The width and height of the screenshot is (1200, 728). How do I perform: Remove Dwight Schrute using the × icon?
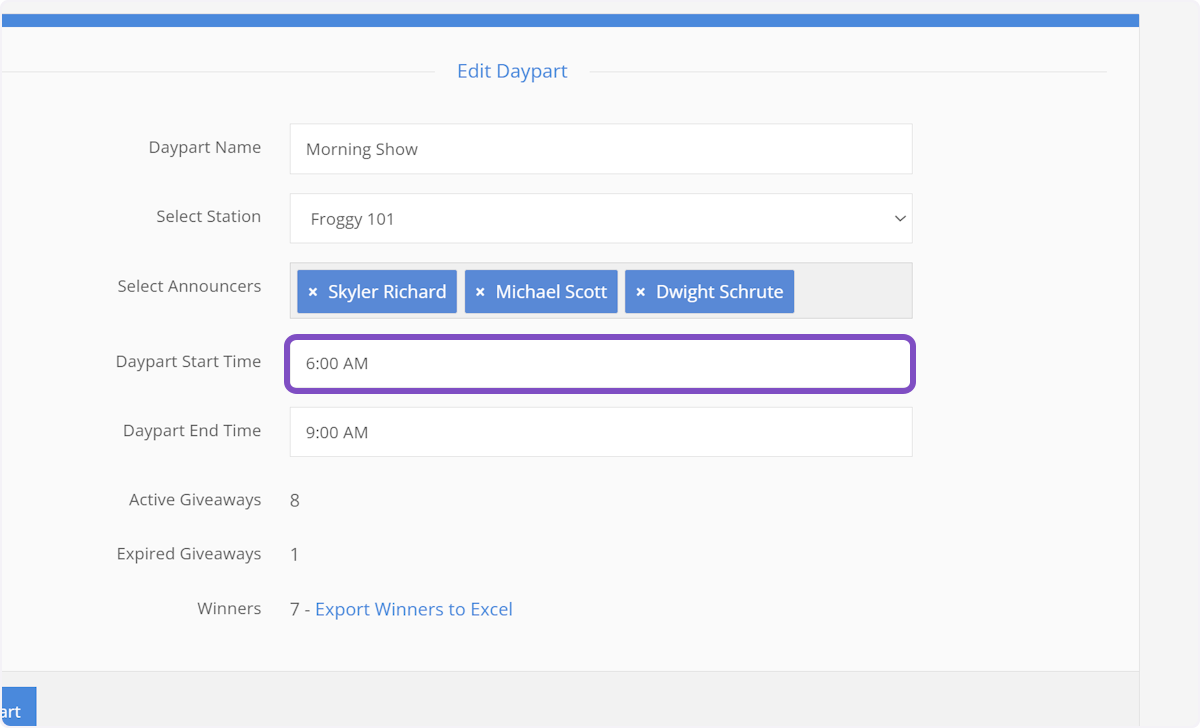coord(641,292)
